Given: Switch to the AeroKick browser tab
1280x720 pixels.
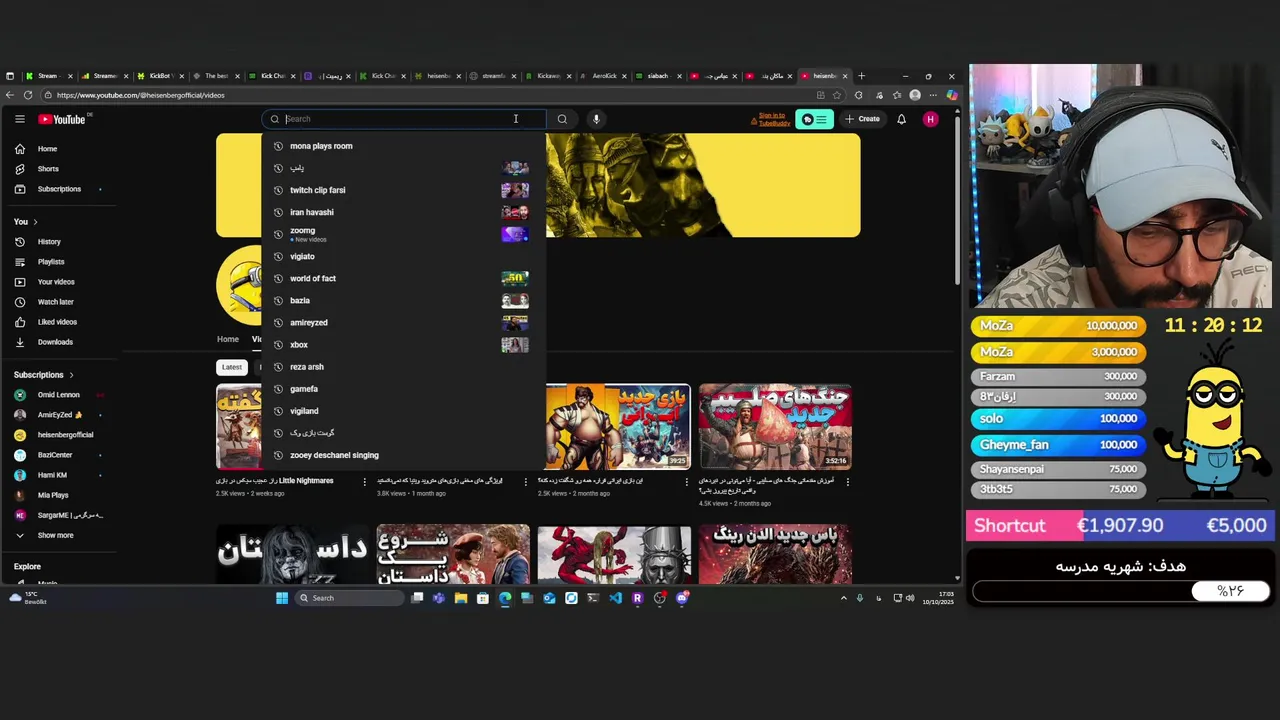Looking at the screenshot, I should pyautogui.click(x=604, y=76).
